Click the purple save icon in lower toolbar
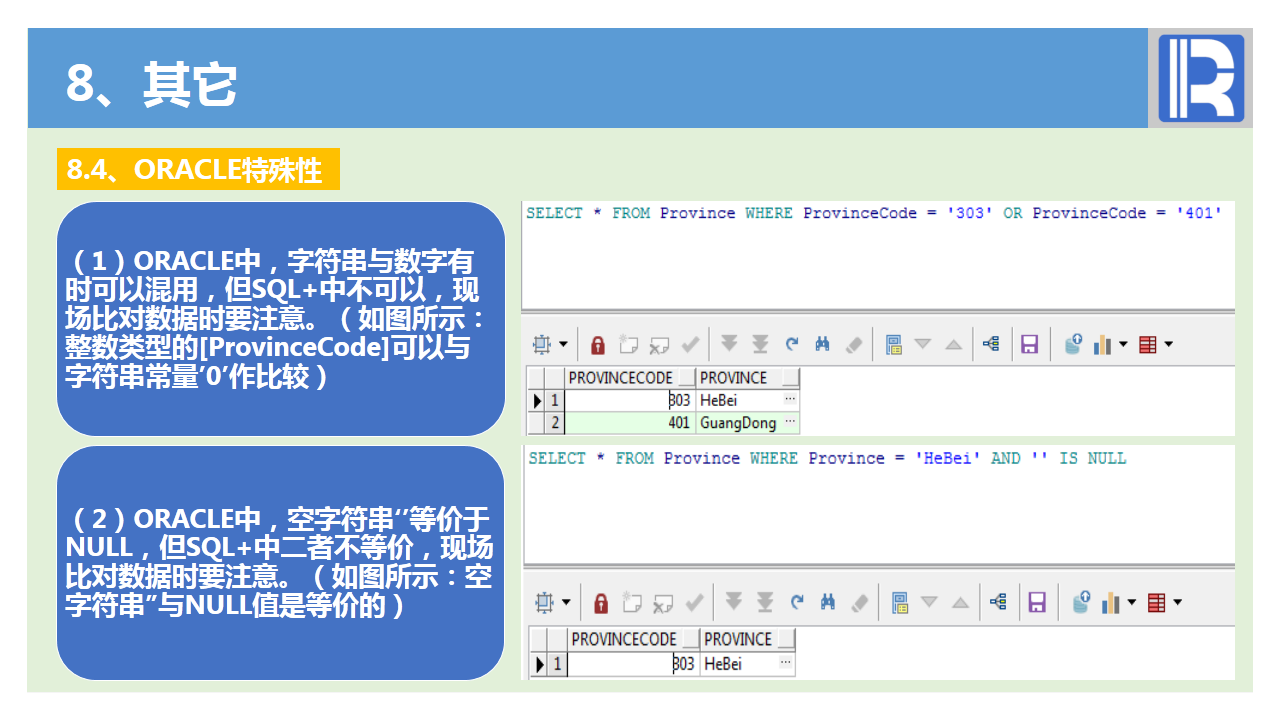 point(1037,602)
